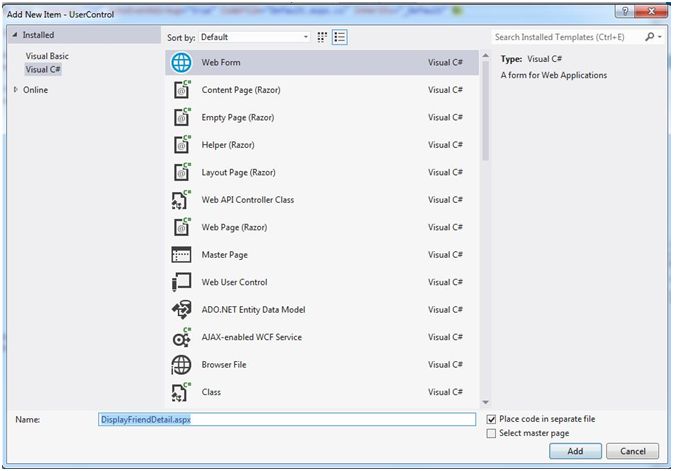673x471 pixels.
Task: Select Visual C# in the template tree
Action: pyautogui.click(x=43, y=69)
